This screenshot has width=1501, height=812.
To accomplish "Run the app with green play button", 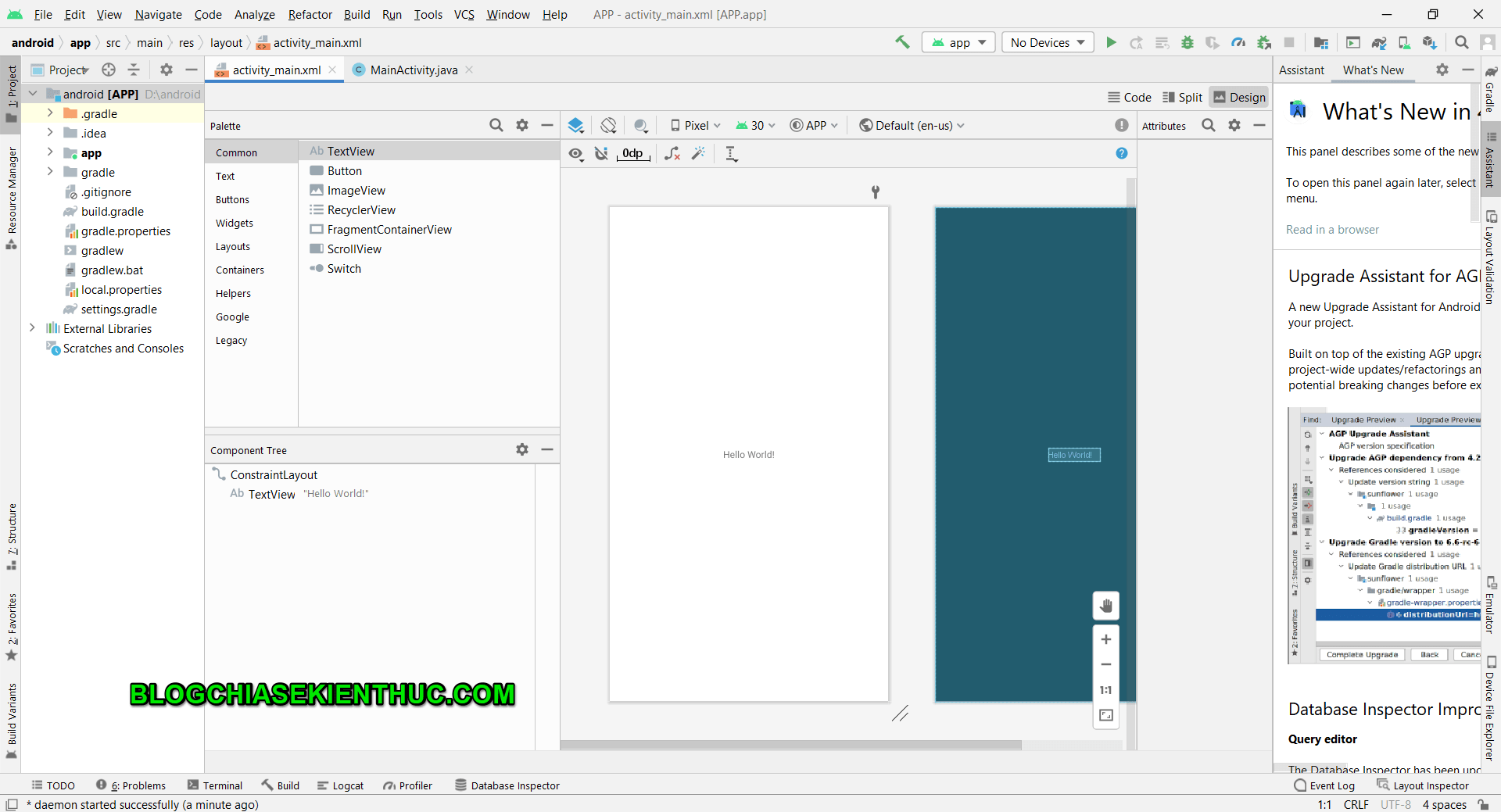I will [1111, 42].
